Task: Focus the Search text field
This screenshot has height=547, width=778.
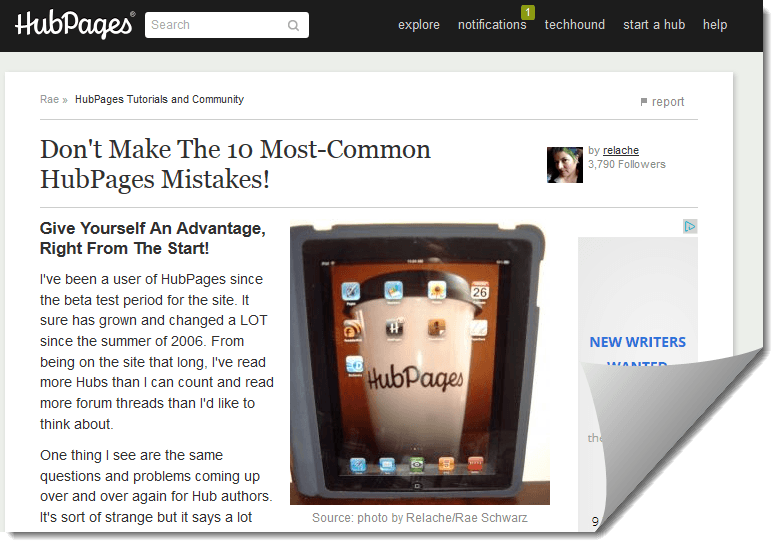Action: [226, 25]
